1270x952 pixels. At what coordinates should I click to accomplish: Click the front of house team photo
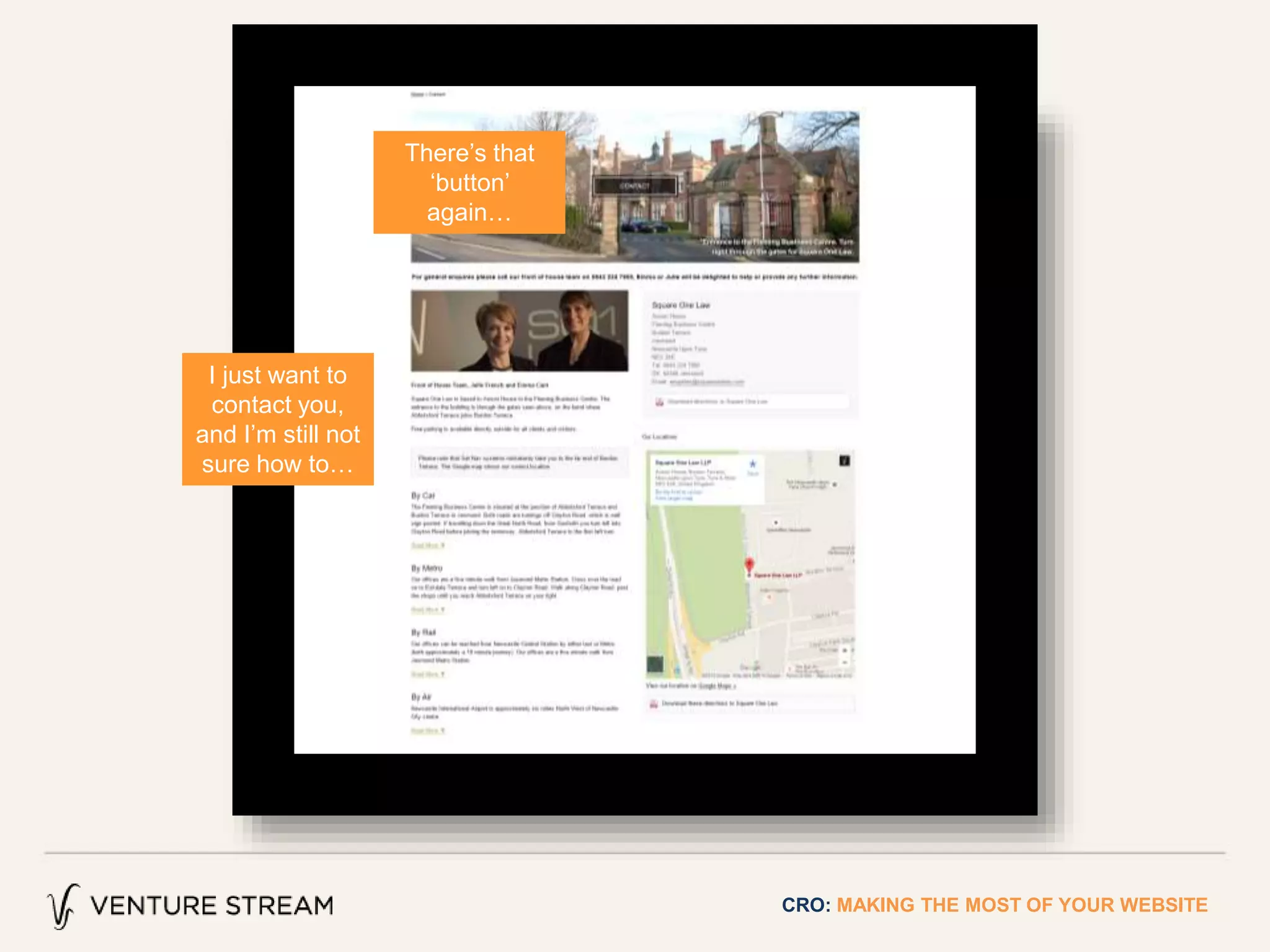click(x=519, y=331)
